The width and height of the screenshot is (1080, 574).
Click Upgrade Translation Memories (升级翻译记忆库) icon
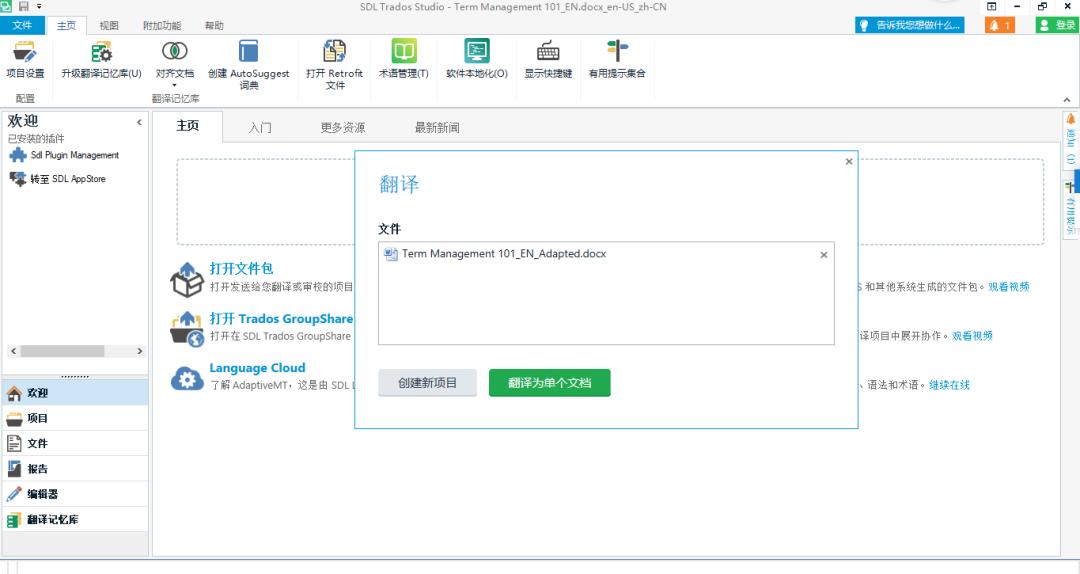pyautogui.click(x=101, y=52)
